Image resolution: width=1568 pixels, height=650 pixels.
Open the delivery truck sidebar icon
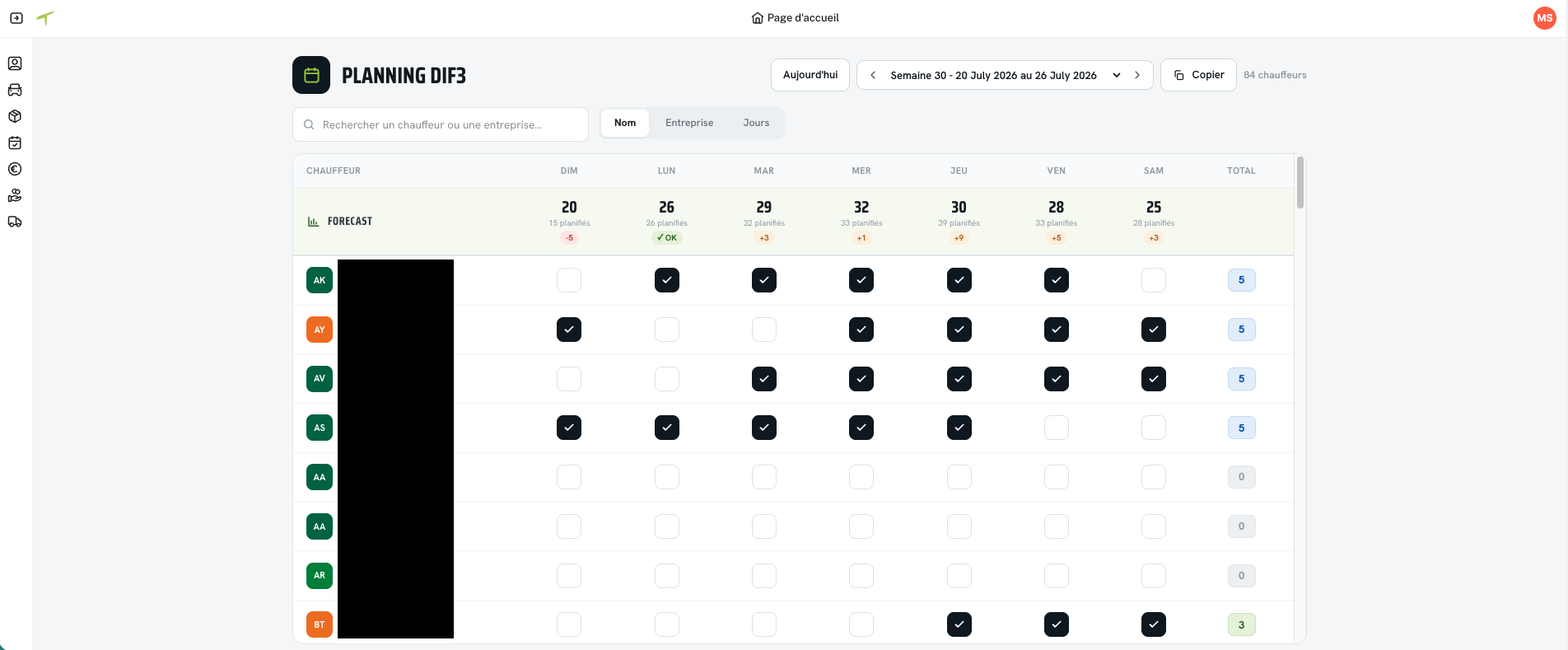pyautogui.click(x=15, y=222)
